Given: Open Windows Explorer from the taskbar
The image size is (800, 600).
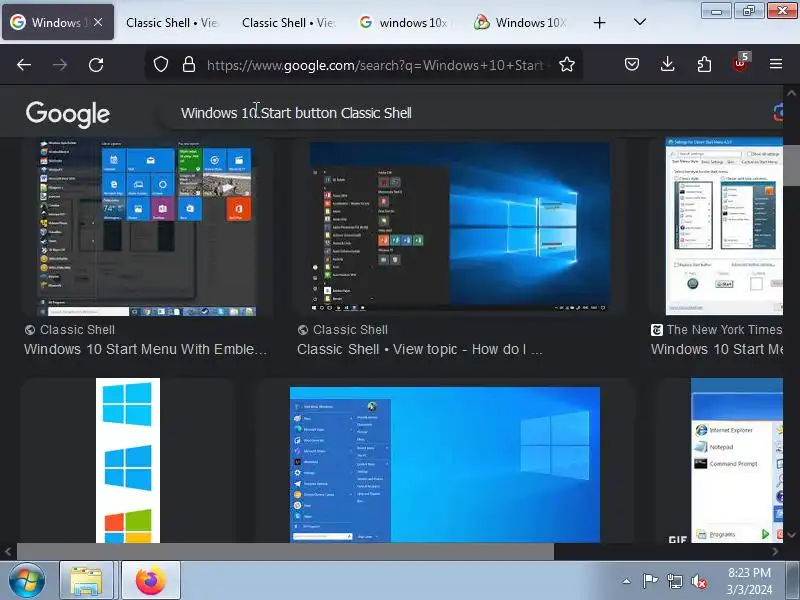Looking at the screenshot, I should [x=86, y=581].
